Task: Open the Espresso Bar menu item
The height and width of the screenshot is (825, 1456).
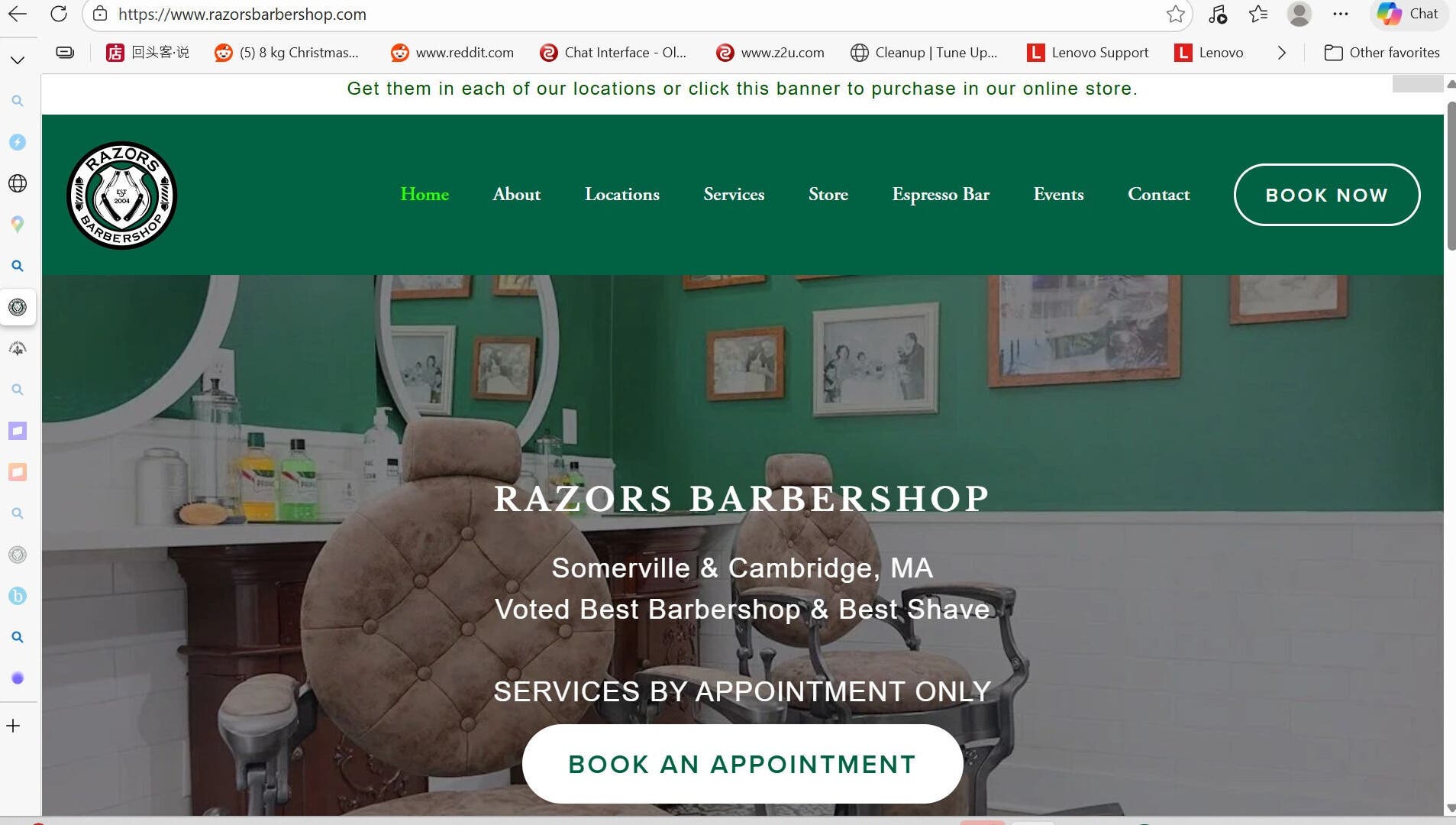Action: (x=941, y=195)
